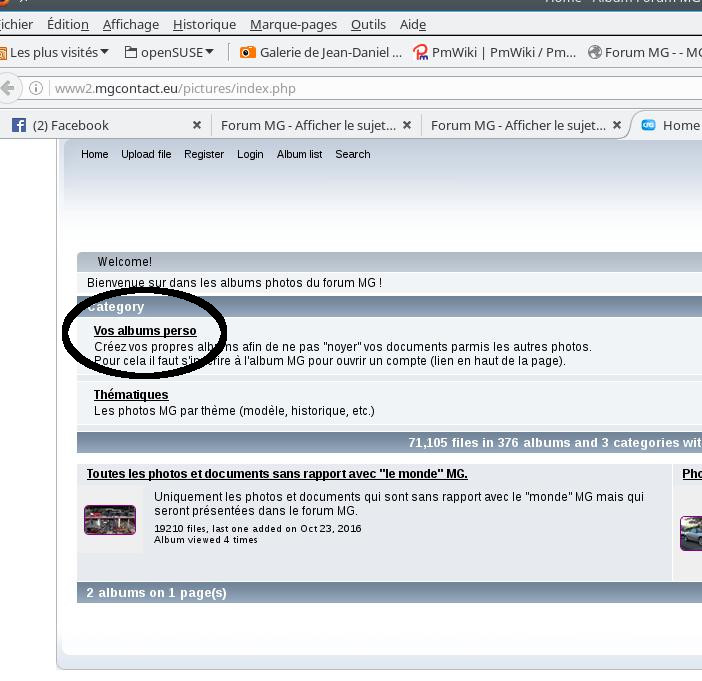
Task: Open the Album list page link
Action: 299,154
